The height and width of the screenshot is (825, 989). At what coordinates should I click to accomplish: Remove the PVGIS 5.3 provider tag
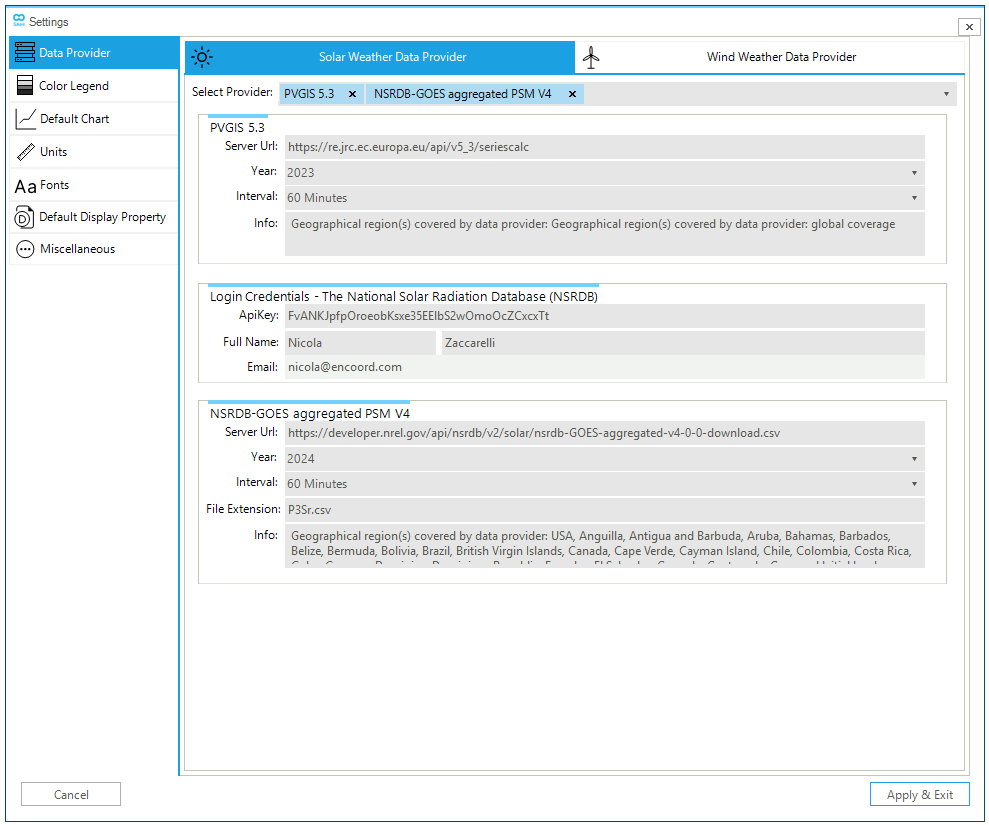coord(352,94)
